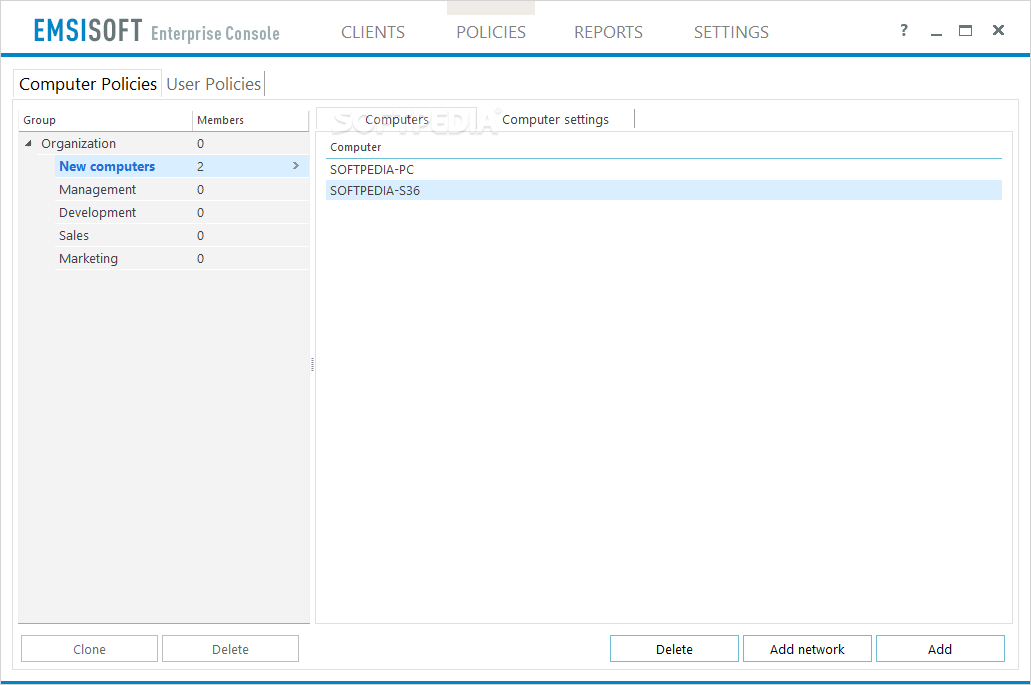
Task: Collapse the Organization tree node
Action: pos(28,143)
